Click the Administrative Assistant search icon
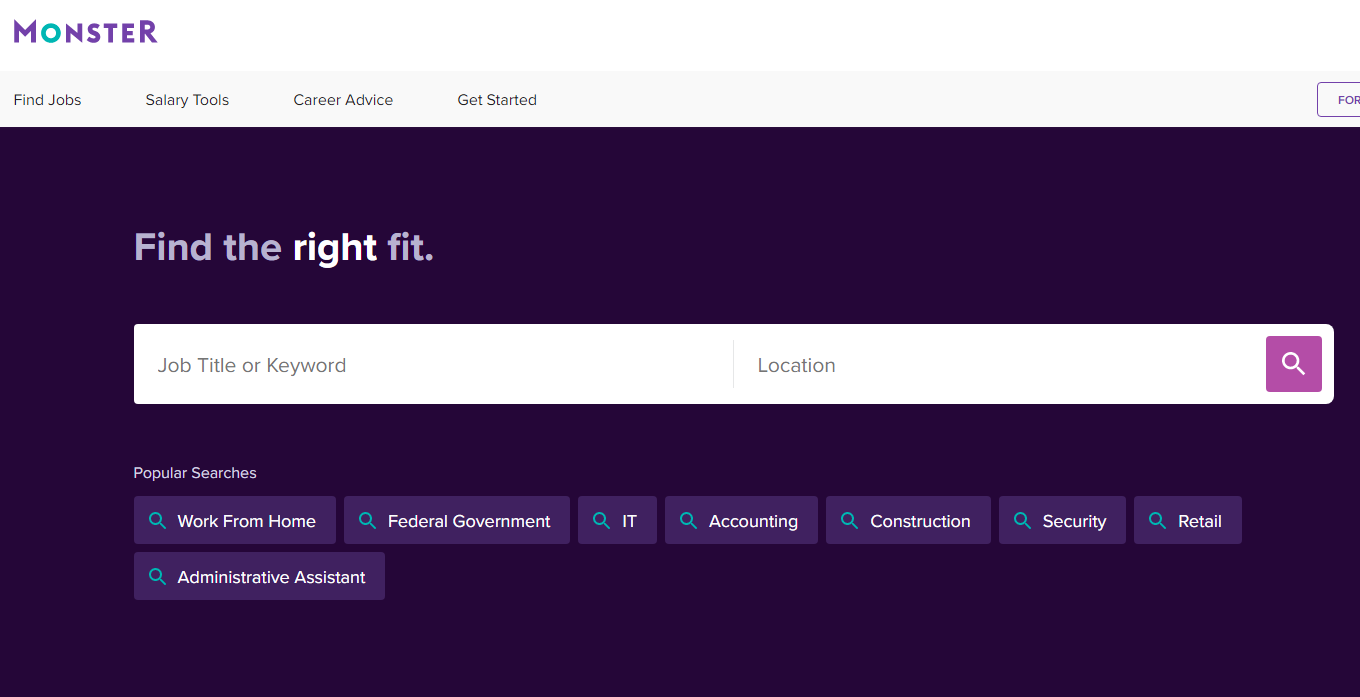The width and height of the screenshot is (1360, 697). (x=157, y=577)
